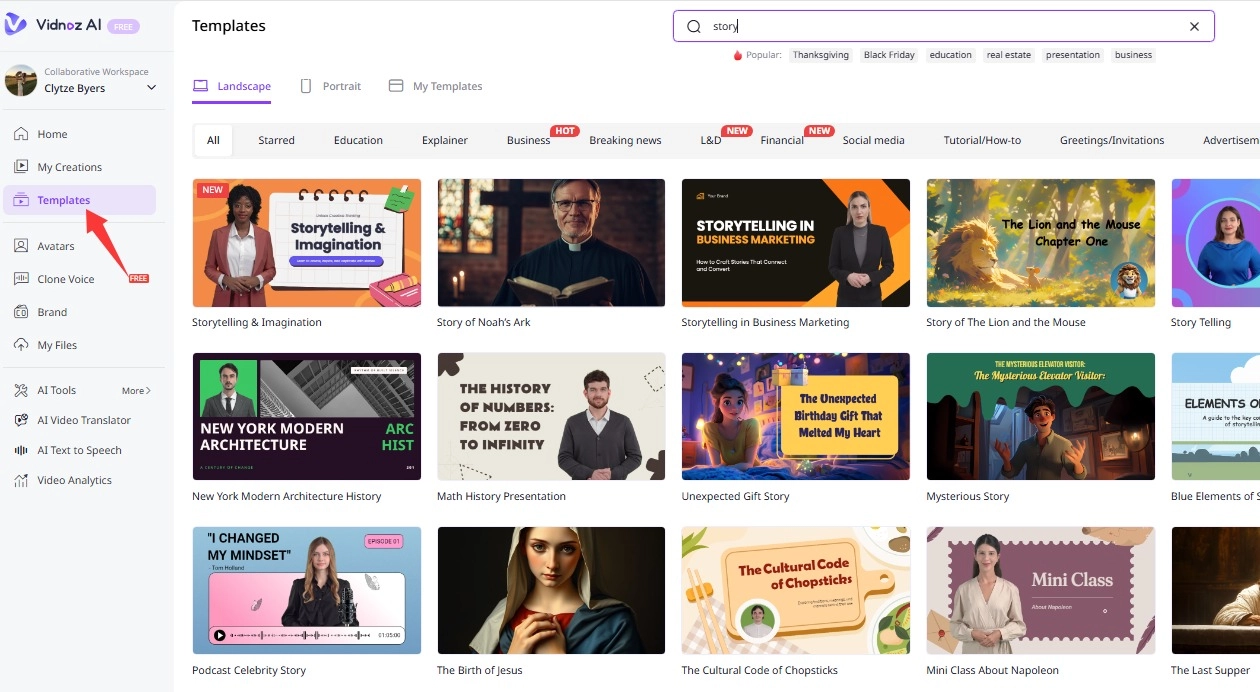Image resolution: width=1260 pixels, height=692 pixels.
Task: Open AI Video Translator tool
Action: pos(83,420)
